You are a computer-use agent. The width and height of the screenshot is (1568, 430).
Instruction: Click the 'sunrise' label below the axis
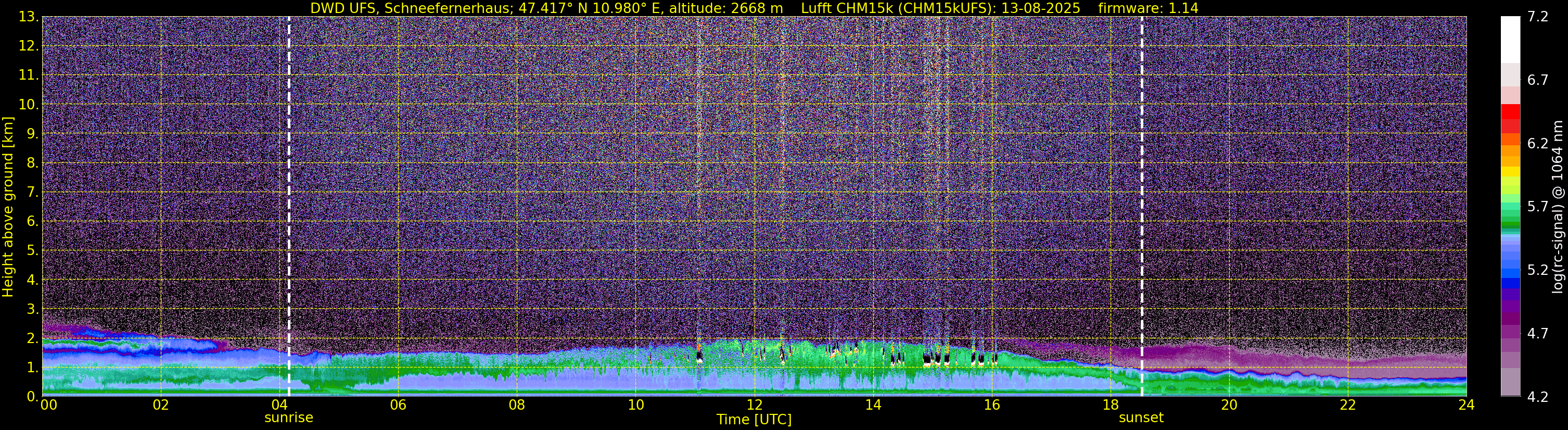pyautogui.click(x=288, y=418)
